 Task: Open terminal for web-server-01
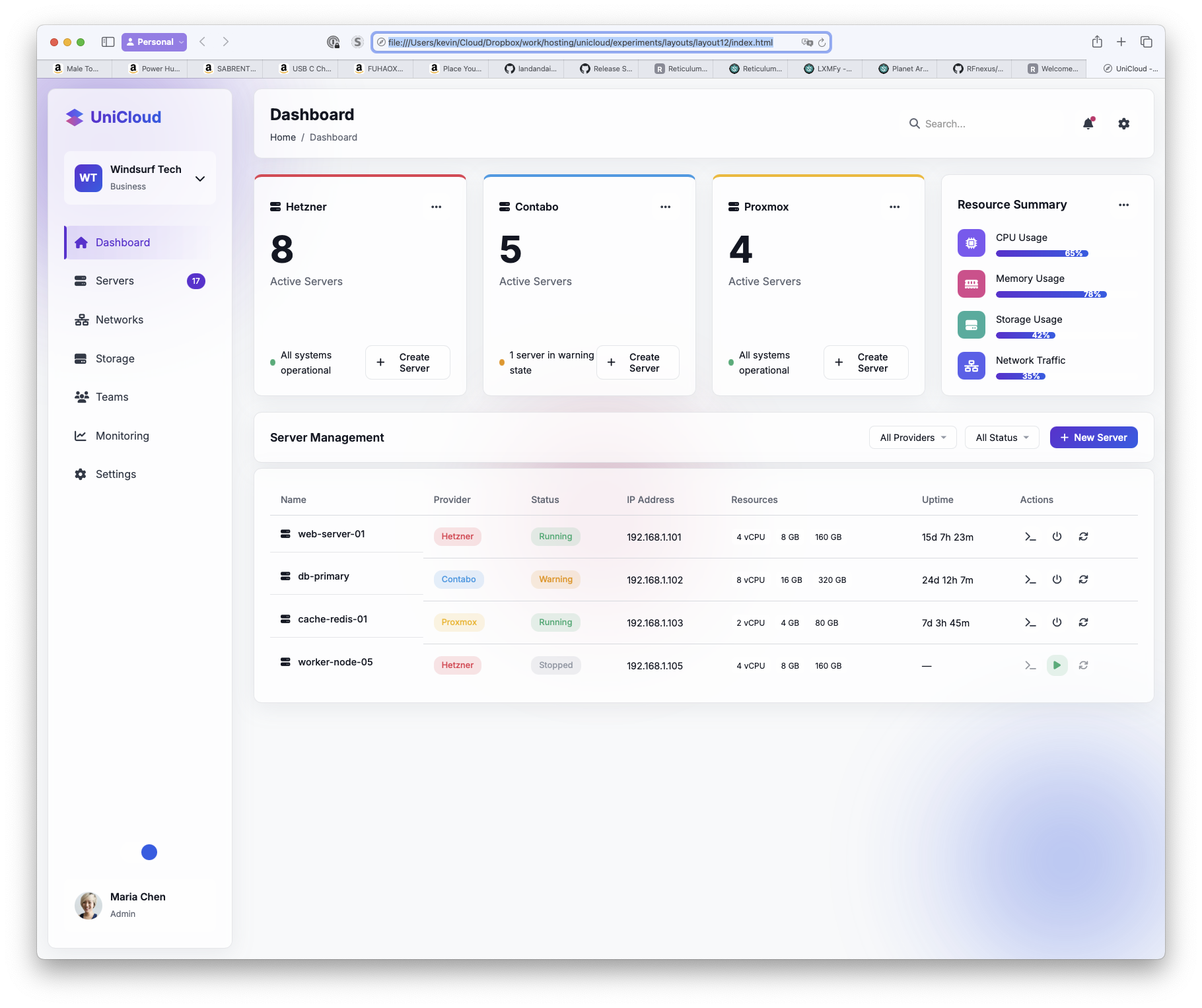point(1030,537)
